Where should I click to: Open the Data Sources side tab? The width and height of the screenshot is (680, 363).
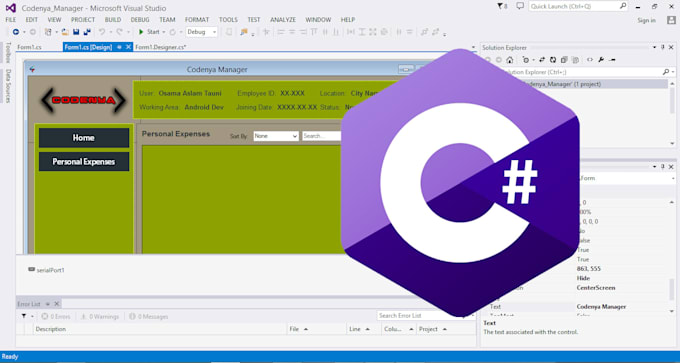(8, 85)
